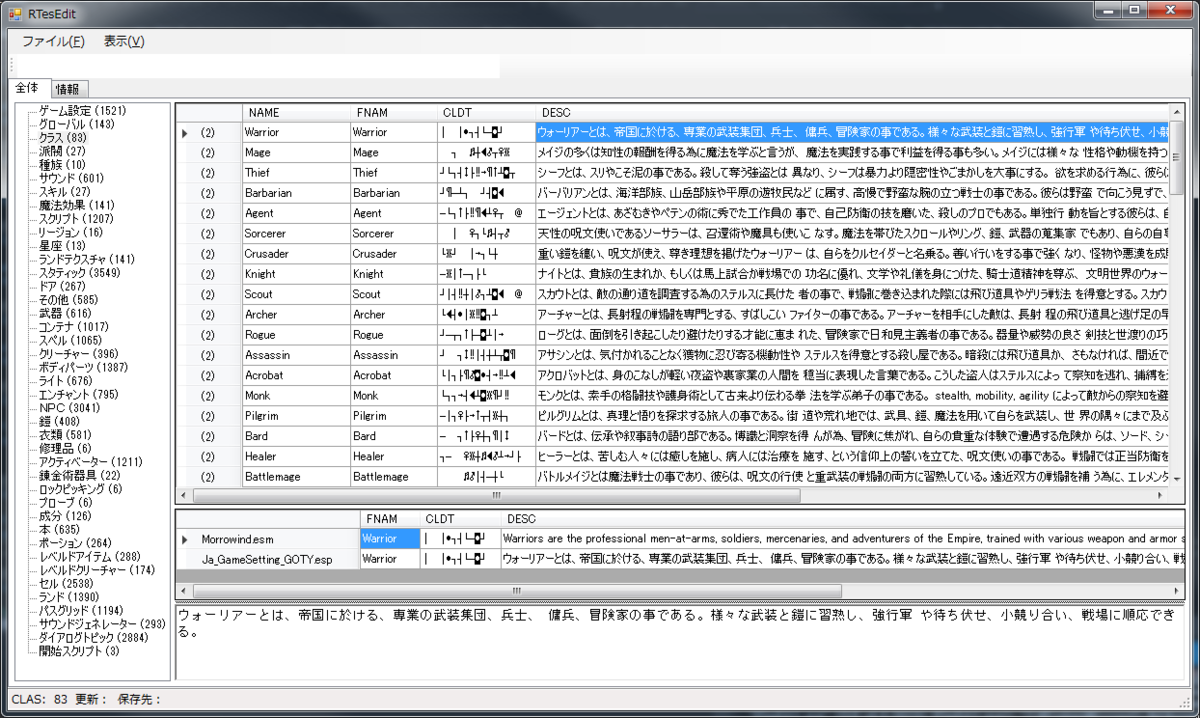Click the CLAS: 83 status bar text
The height and width of the screenshot is (718, 1200).
(x=39, y=699)
